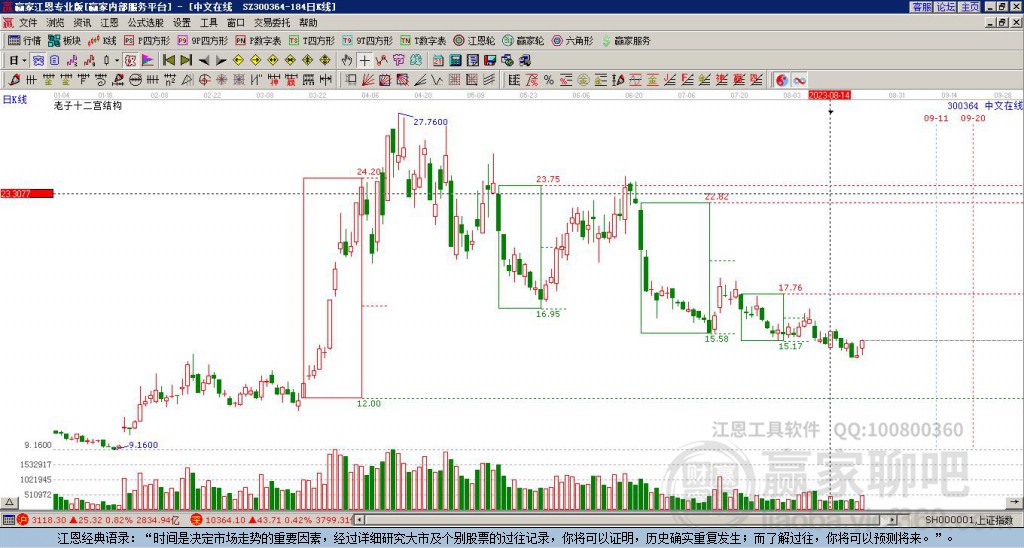Toggle the crosshair cursor tool
The image size is (1024, 548).
point(364,61)
